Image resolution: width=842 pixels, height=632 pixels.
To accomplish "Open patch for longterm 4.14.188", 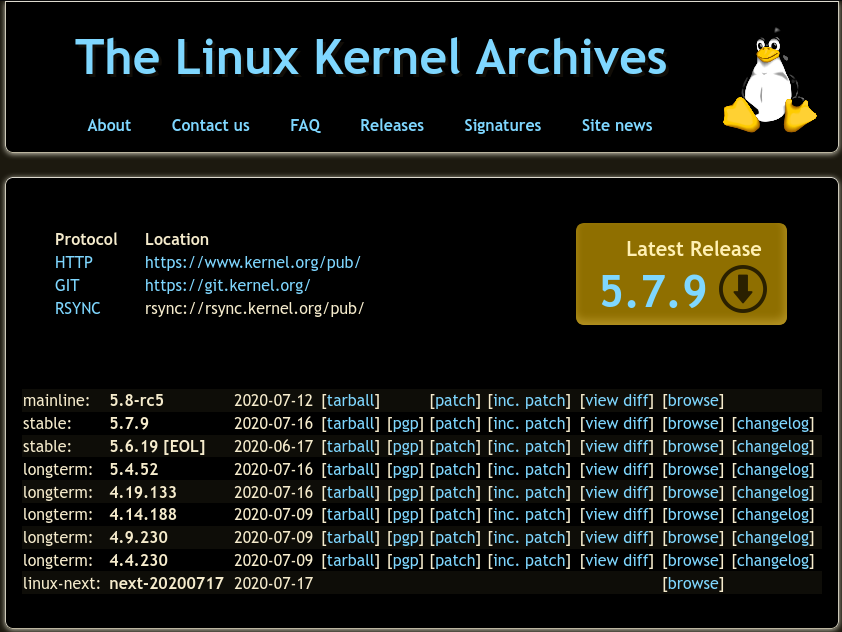I will (x=455, y=514).
